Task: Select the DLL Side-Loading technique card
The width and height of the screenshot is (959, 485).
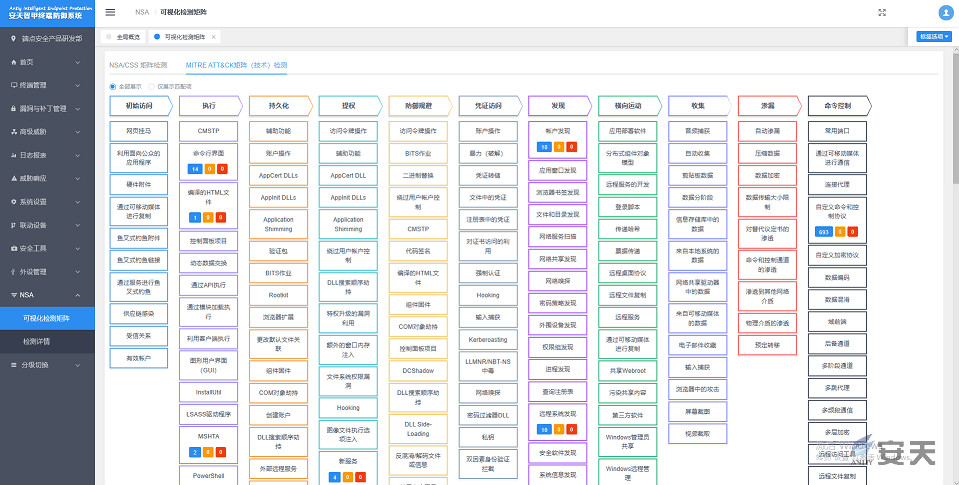Action: pyautogui.click(x=418, y=429)
